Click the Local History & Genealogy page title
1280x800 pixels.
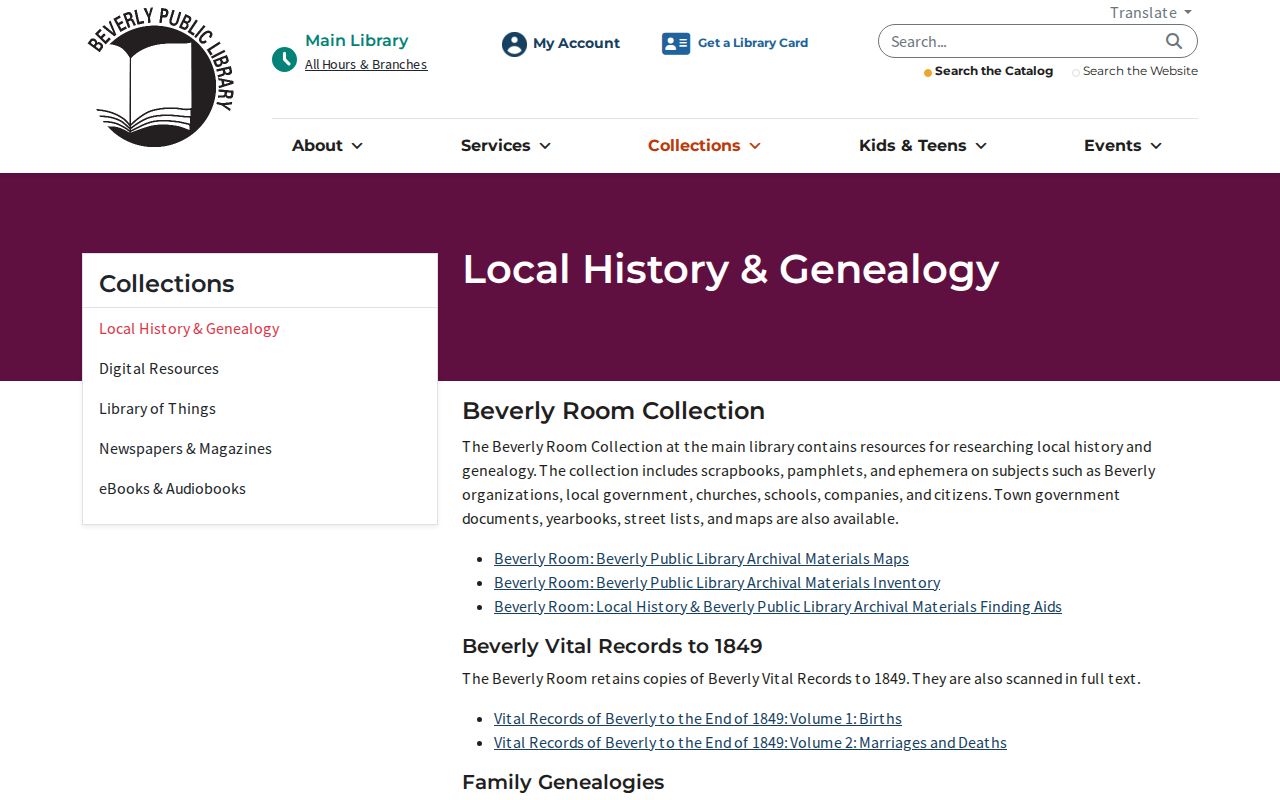730,270
